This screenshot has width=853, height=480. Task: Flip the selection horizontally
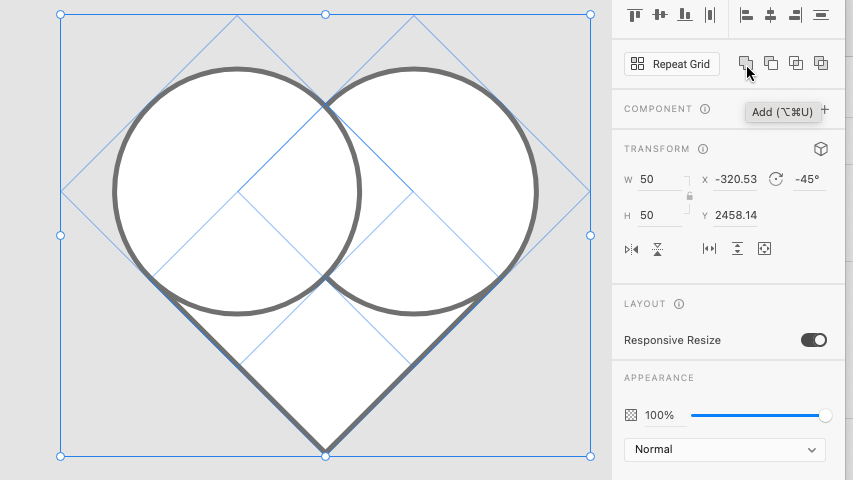(631, 249)
